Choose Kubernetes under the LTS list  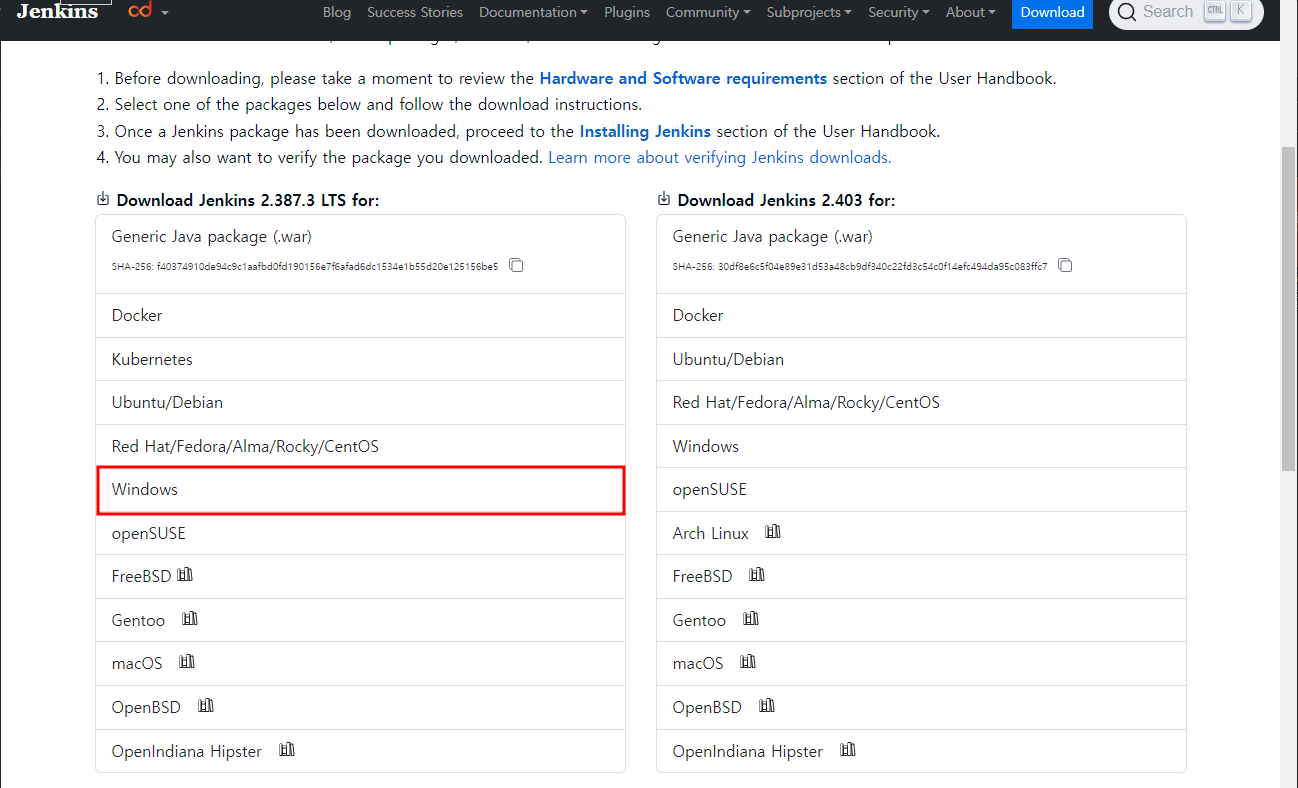pos(360,359)
